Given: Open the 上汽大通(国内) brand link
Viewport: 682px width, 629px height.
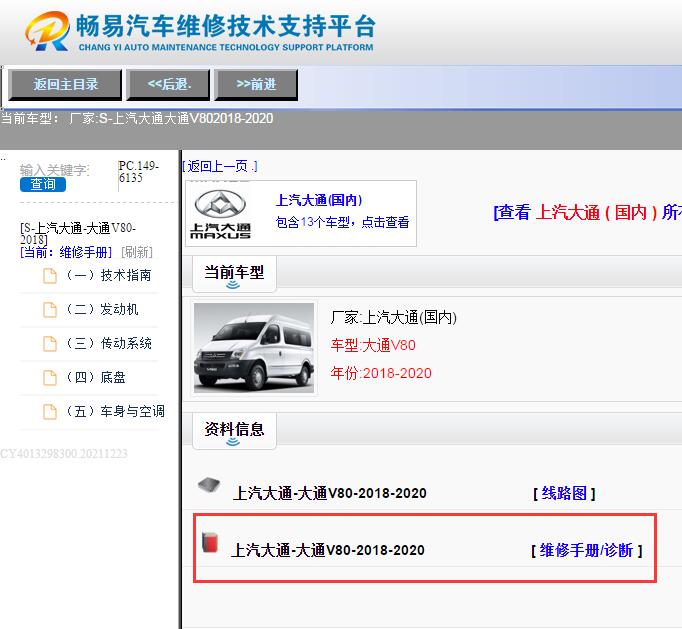Looking at the screenshot, I should coord(319,200).
